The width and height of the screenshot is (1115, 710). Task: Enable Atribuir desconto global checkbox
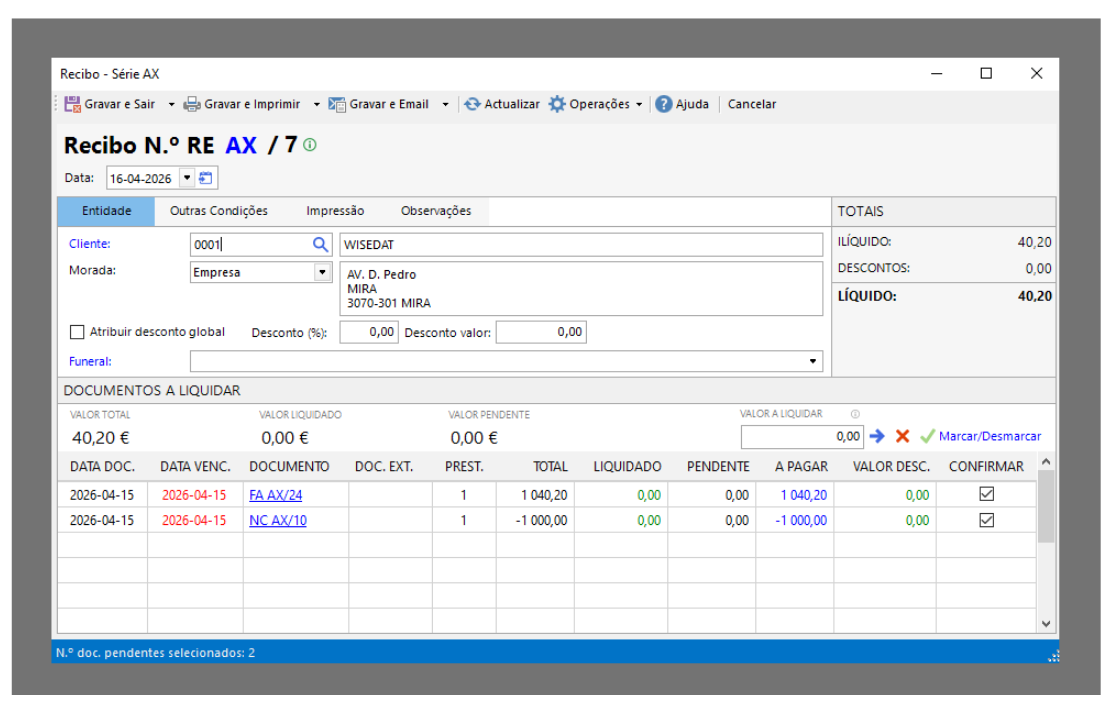pyautogui.click(x=77, y=332)
